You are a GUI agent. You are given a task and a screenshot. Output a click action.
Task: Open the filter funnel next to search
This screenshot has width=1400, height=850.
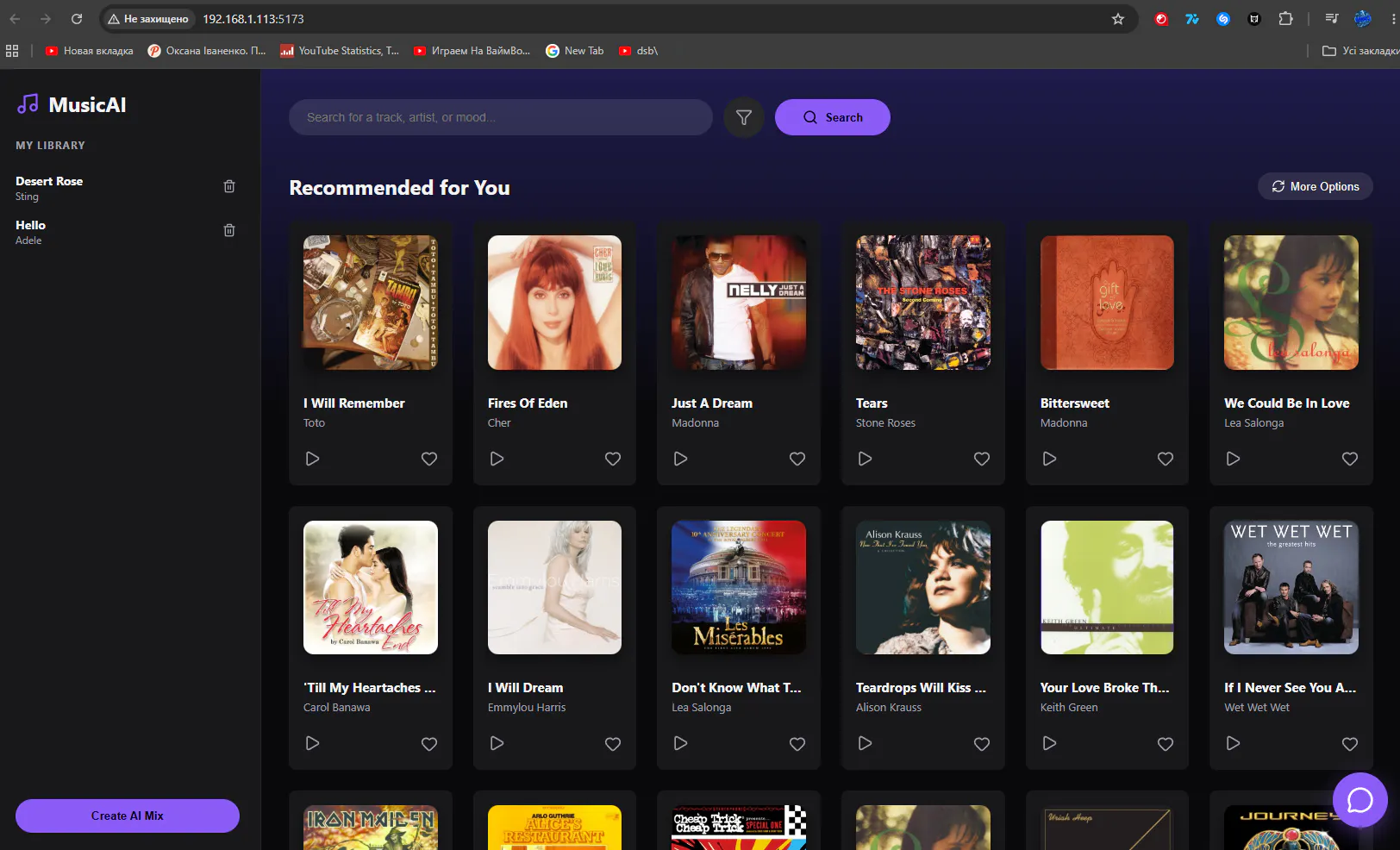[744, 117]
